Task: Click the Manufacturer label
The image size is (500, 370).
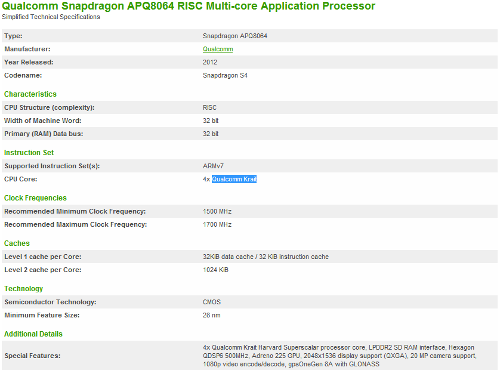Action: click(x=27, y=49)
